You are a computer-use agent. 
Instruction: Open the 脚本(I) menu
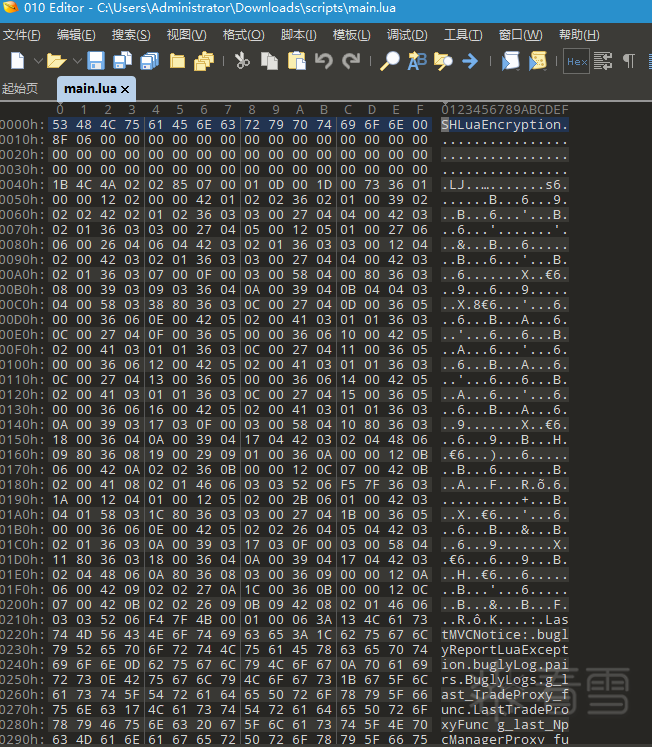[x=299, y=35]
